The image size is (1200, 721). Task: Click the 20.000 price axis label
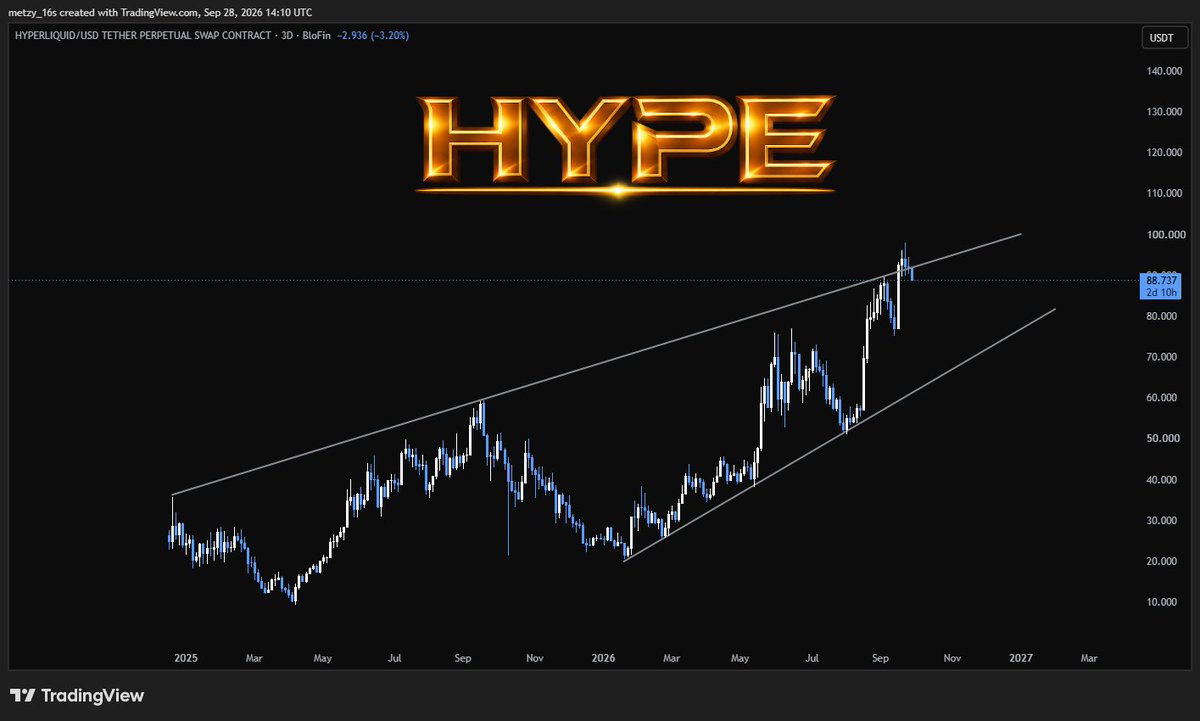1160,561
